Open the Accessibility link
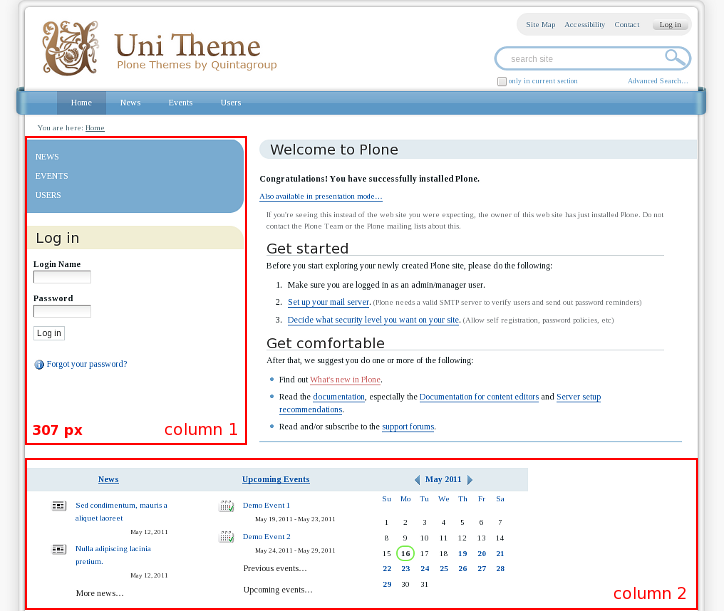The height and width of the screenshot is (611, 724). (585, 24)
